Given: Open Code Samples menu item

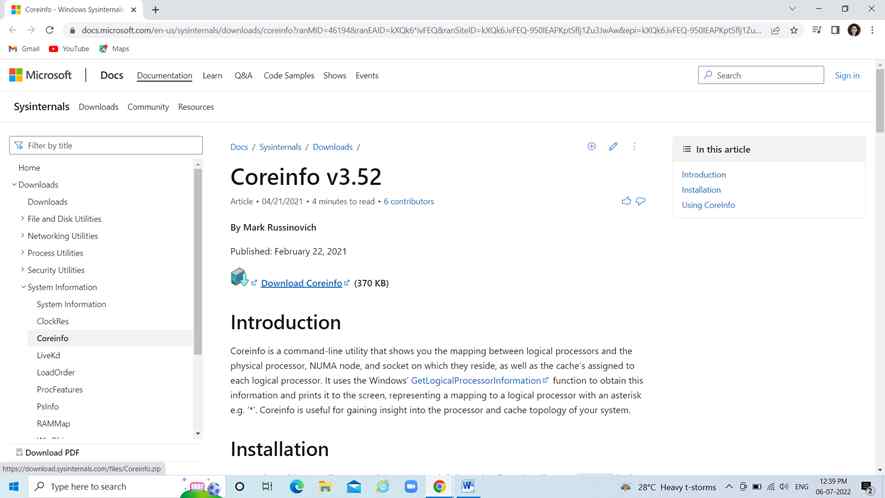Looking at the screenshot, I should [288, 75].
